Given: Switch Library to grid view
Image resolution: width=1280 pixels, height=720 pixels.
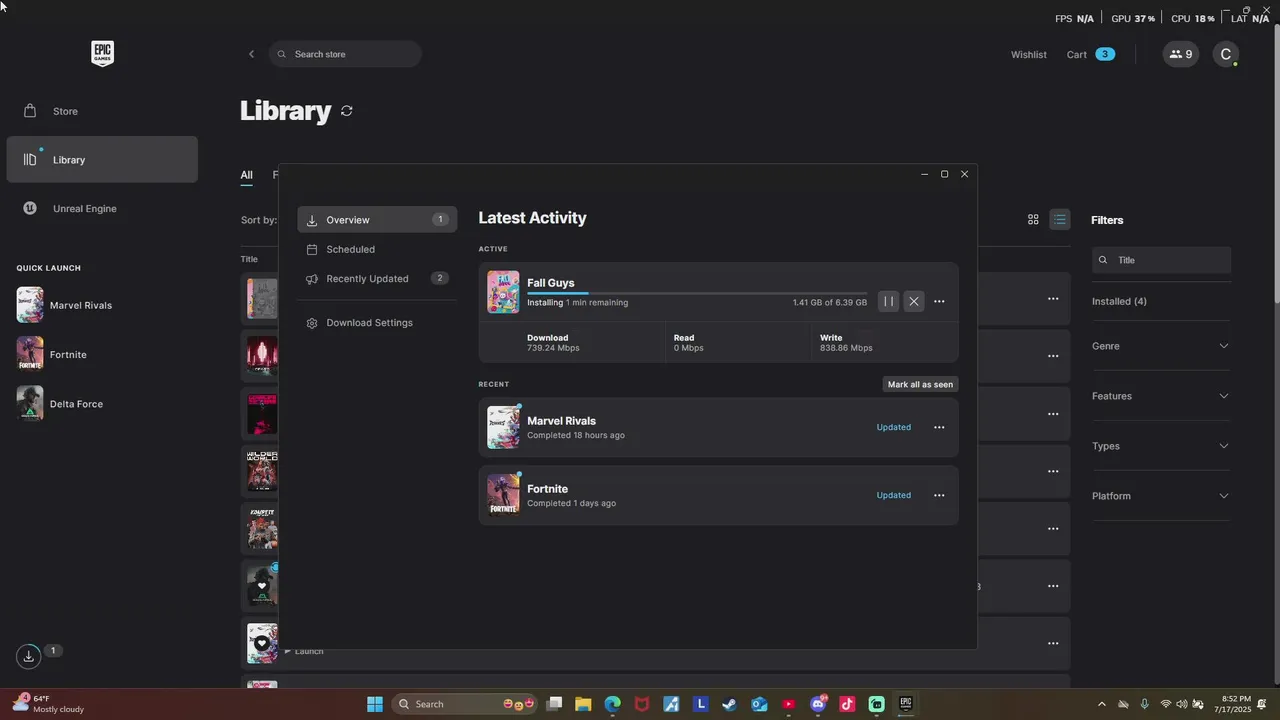Looking at the screenshot, I should point(1034,220).
